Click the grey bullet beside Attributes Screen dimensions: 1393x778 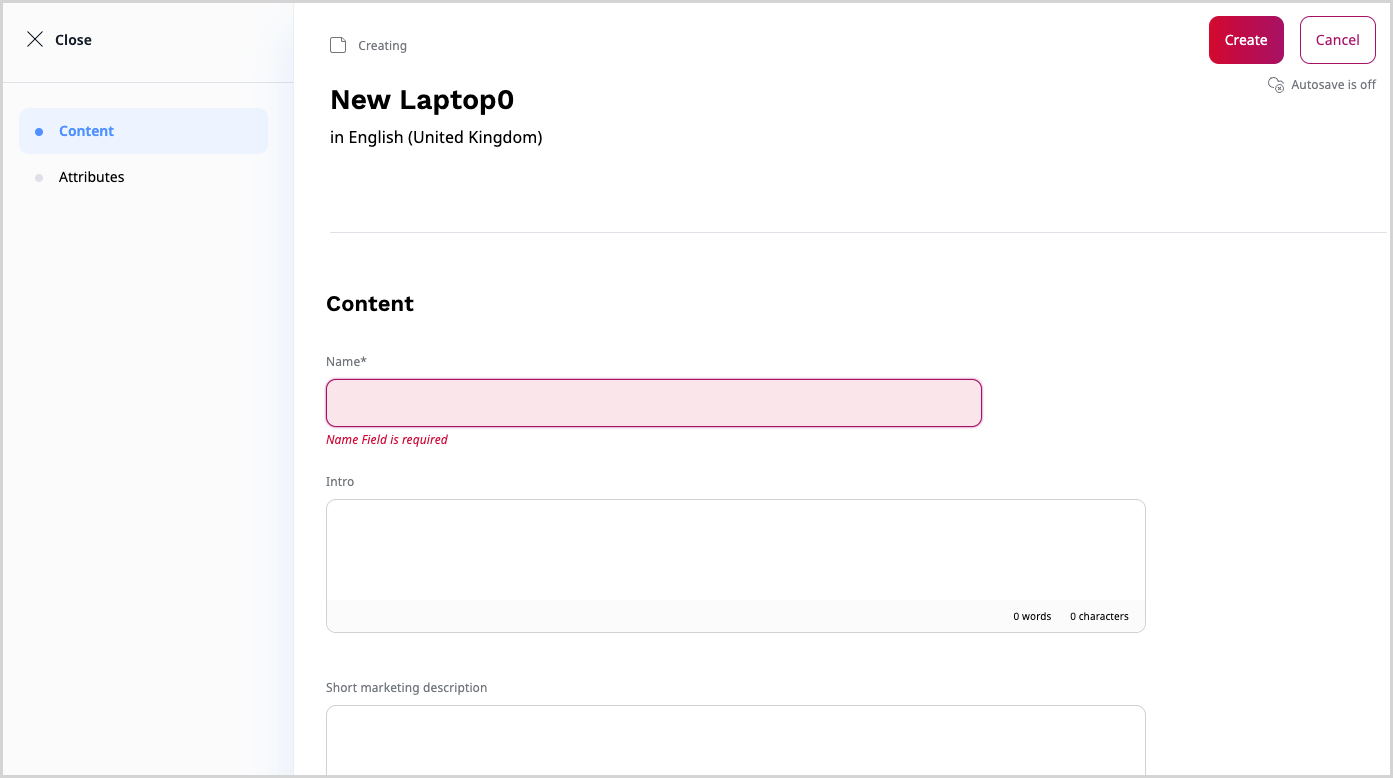[x=39, y=178]
